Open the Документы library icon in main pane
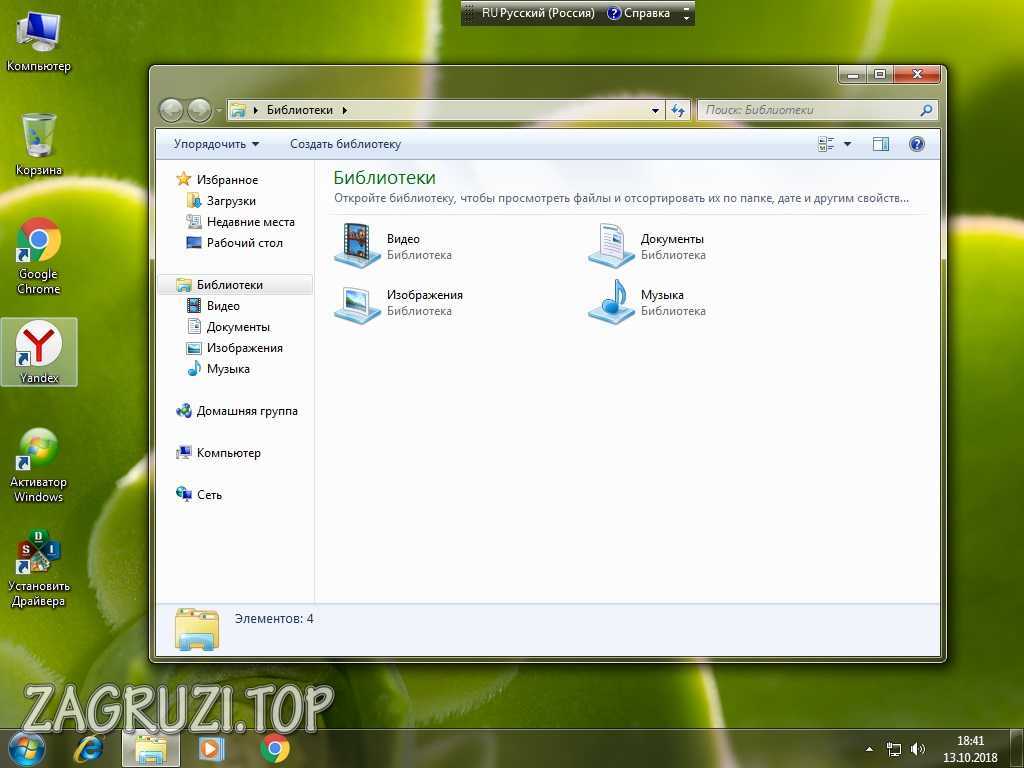This screenshot has height=768, width=1024. (611, 246)
